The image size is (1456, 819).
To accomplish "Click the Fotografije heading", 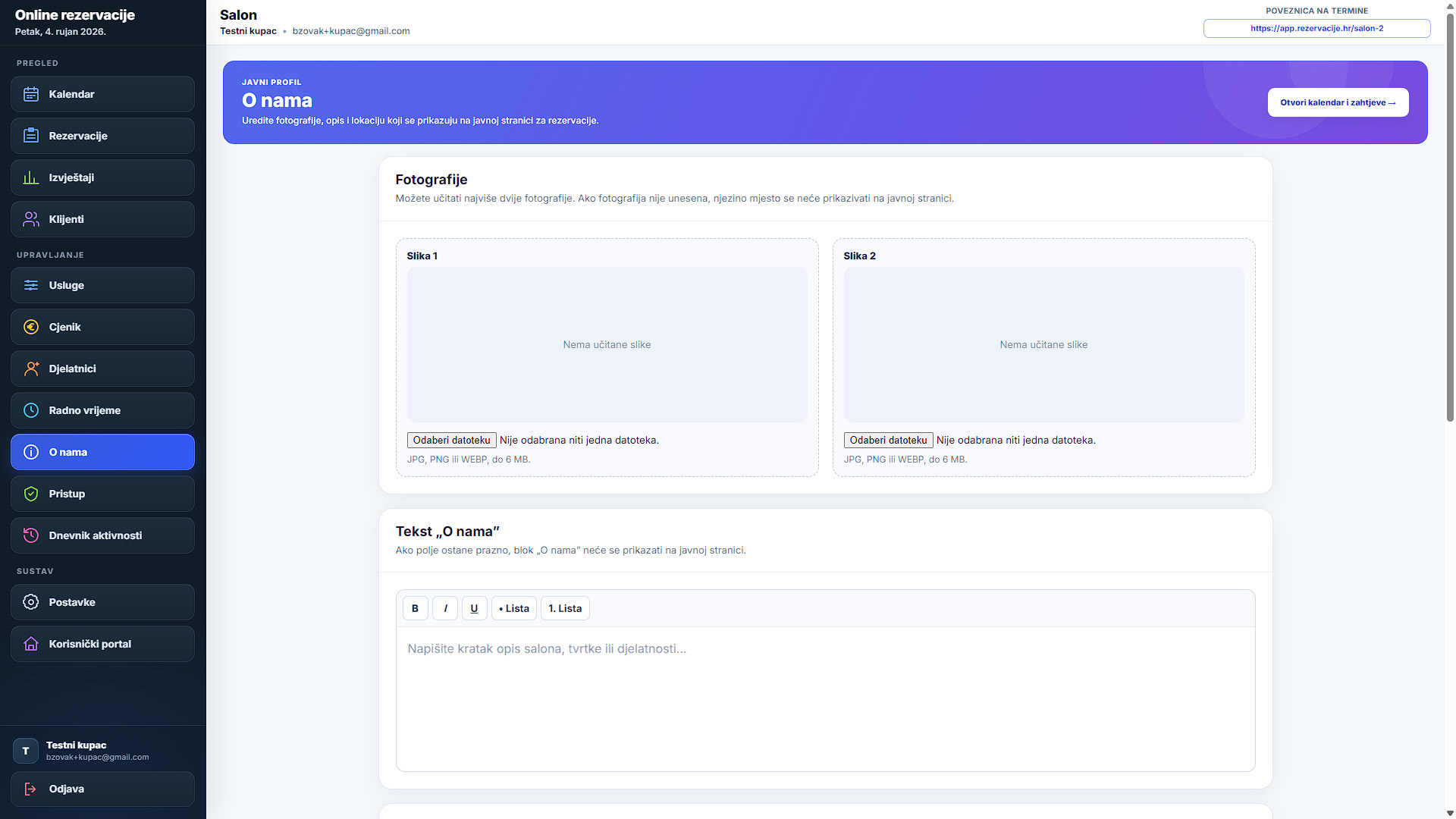I will point(431,180).
